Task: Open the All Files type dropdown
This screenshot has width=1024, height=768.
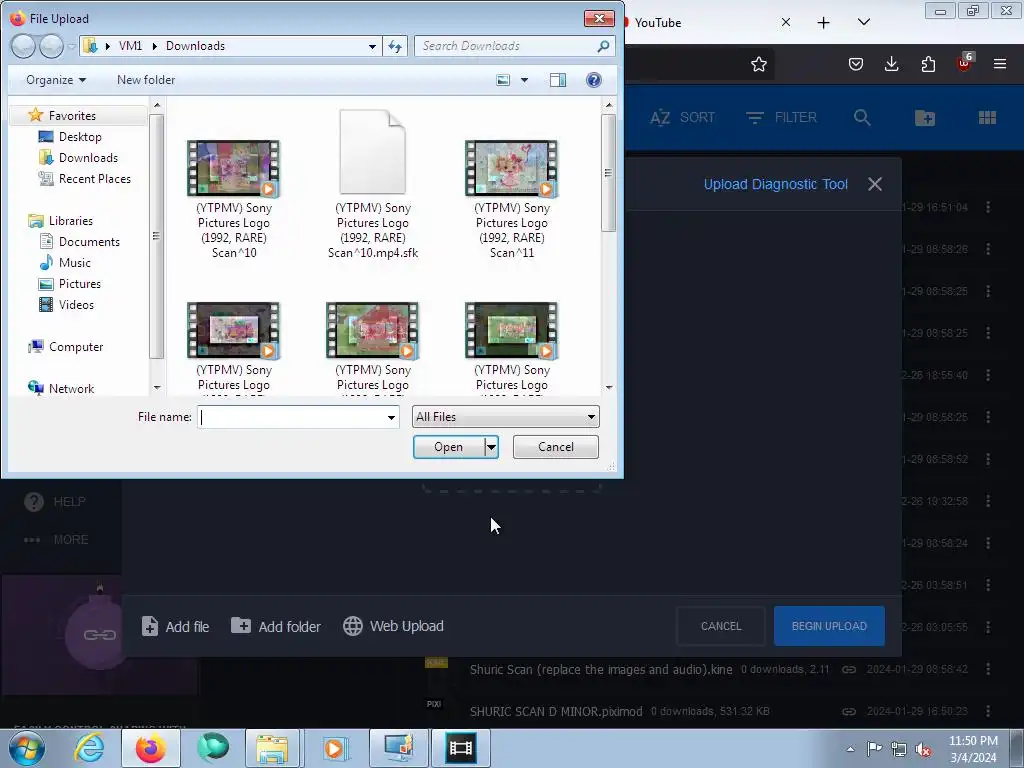Action: (x=505, y=417)
